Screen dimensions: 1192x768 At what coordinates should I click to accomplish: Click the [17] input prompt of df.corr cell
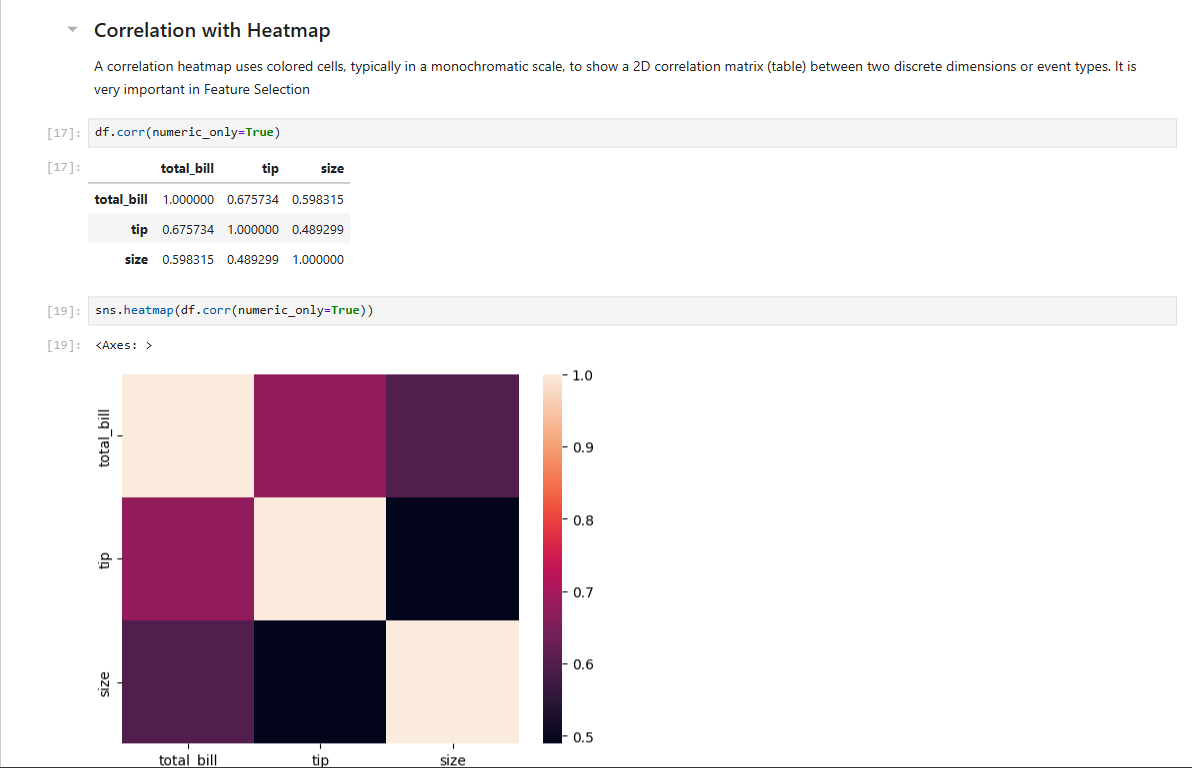click(x=64, y=133)
